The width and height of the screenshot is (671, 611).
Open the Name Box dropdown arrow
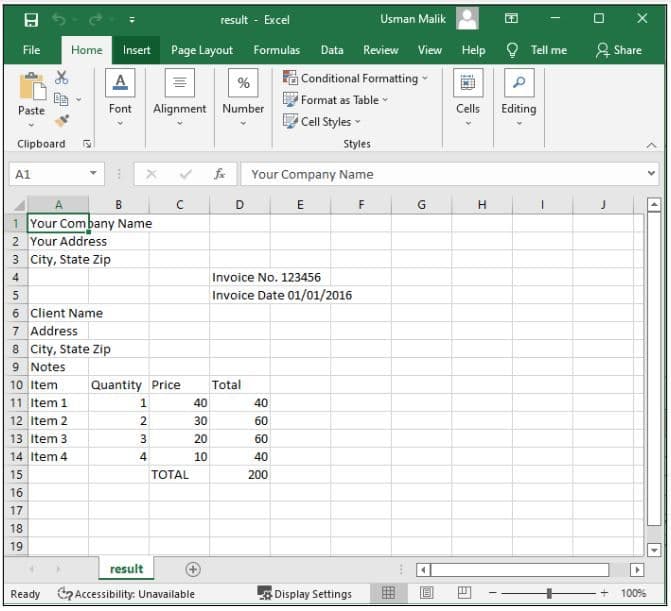(94, 174)
